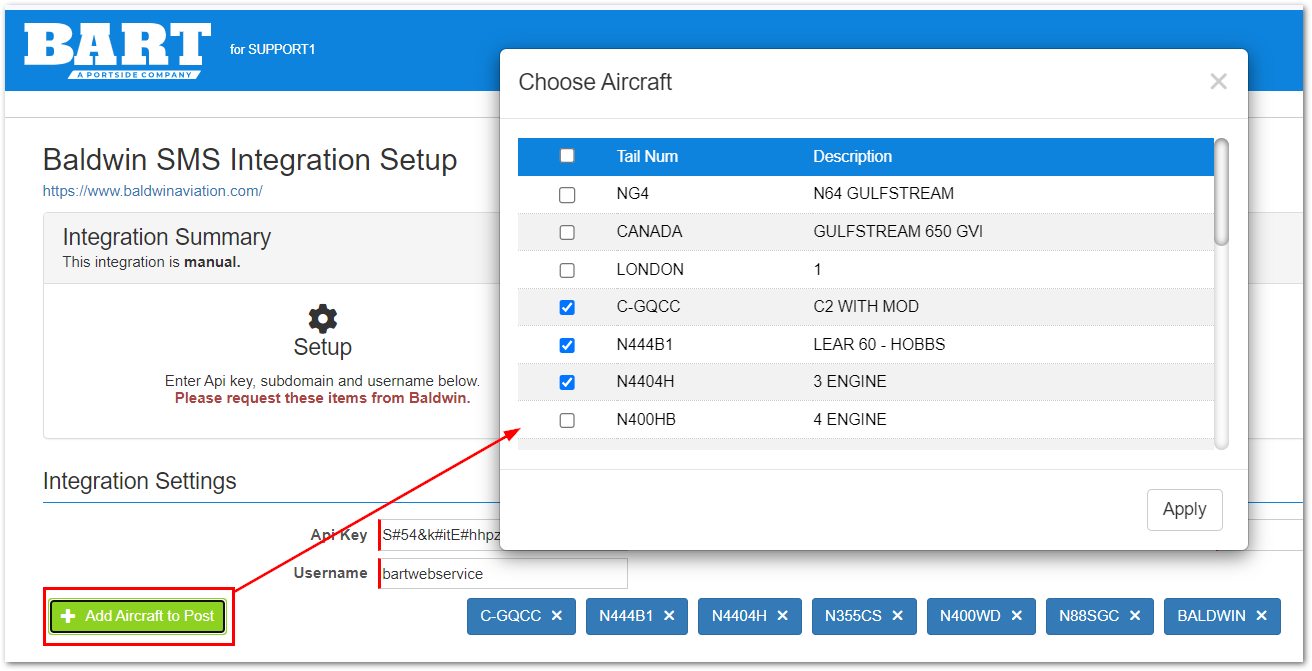The height and width of the screenshot is (671, 1312).
Task: Open the baldwinaviation.com link
Action: 152,190
